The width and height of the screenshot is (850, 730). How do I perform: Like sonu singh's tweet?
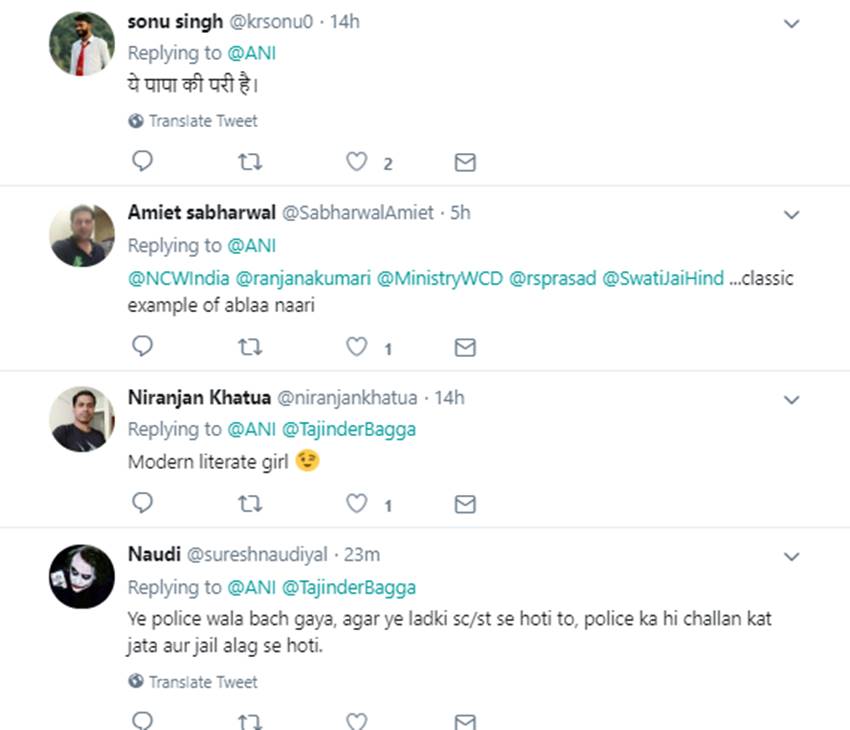coord(356,161)
